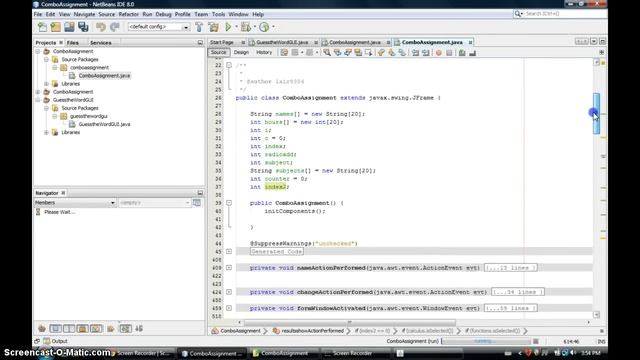Screen dimensions: 640x360
Task: Click the Uncomment editor toolbar icon
Action: click(473, 53)
